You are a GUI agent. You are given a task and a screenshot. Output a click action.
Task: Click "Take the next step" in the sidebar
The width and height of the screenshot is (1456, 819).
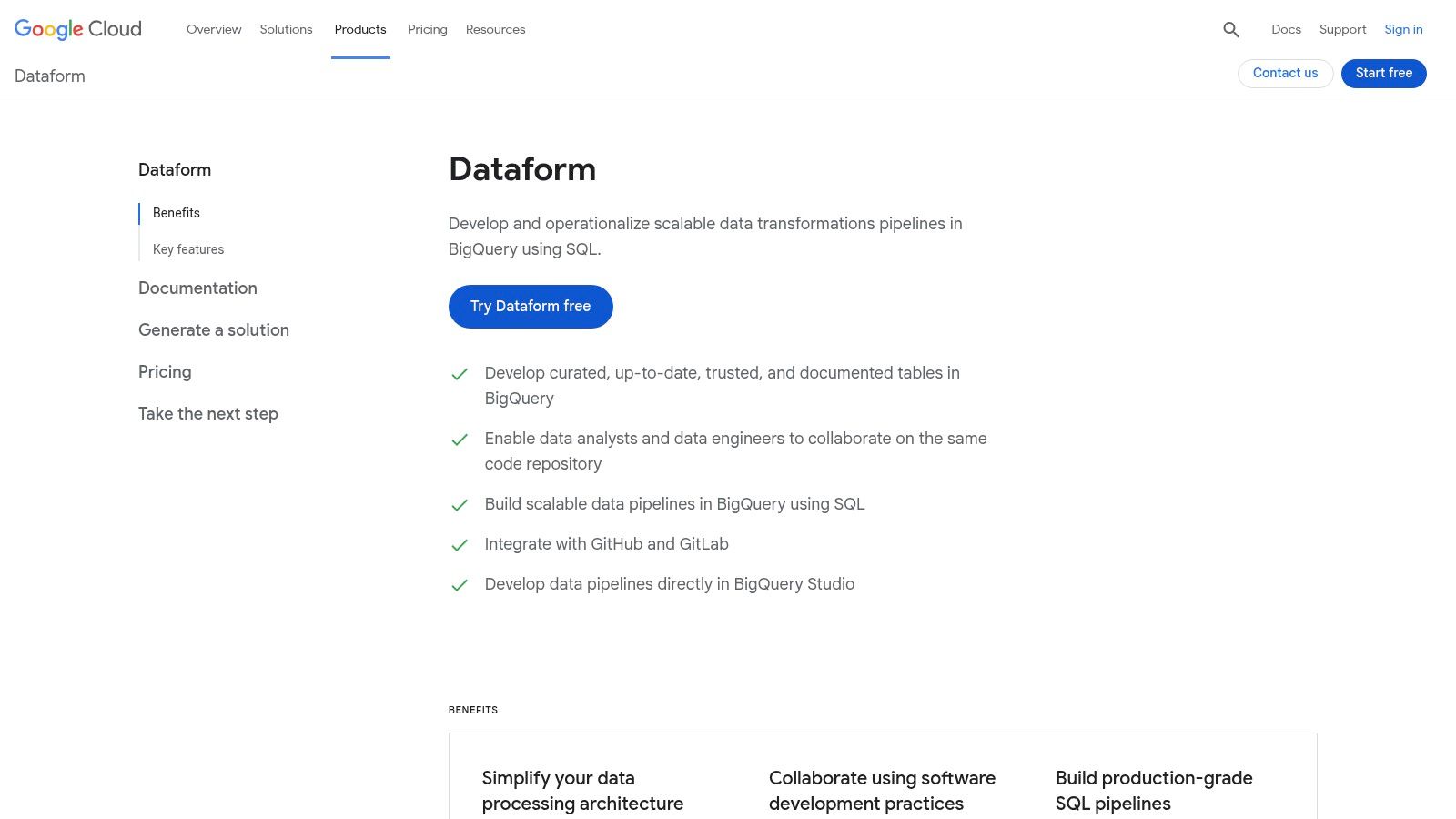point(207,413)
